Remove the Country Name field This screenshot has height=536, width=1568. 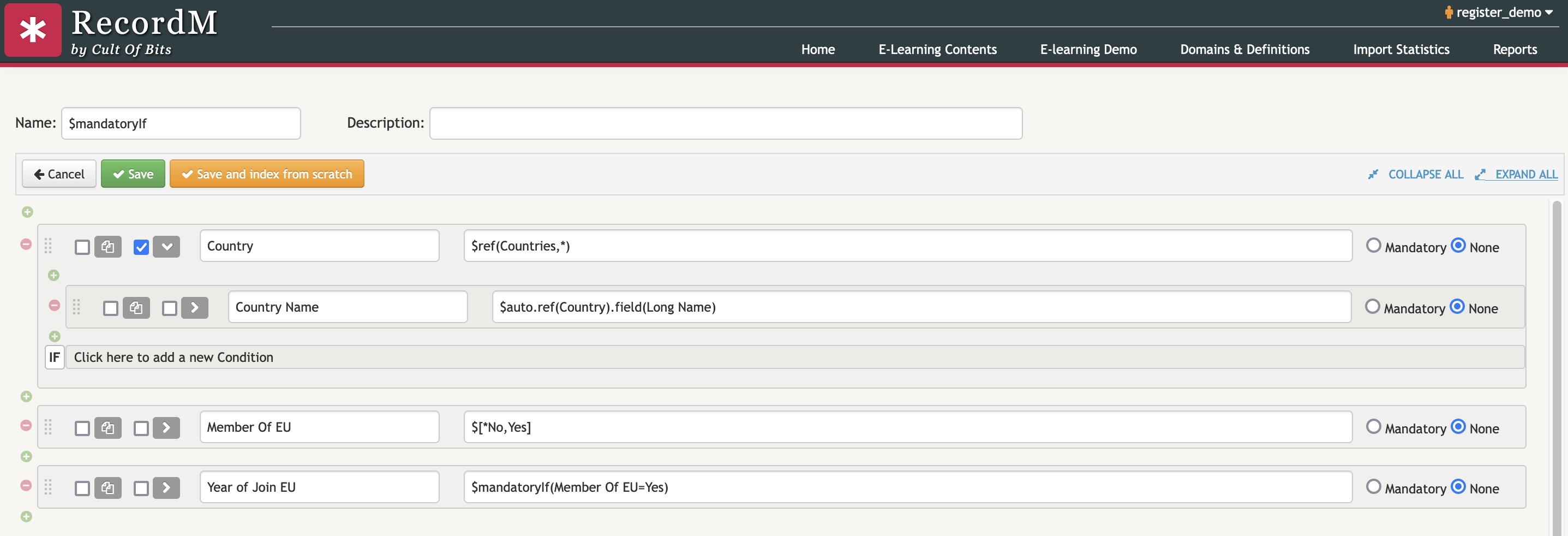pos(54,305)
